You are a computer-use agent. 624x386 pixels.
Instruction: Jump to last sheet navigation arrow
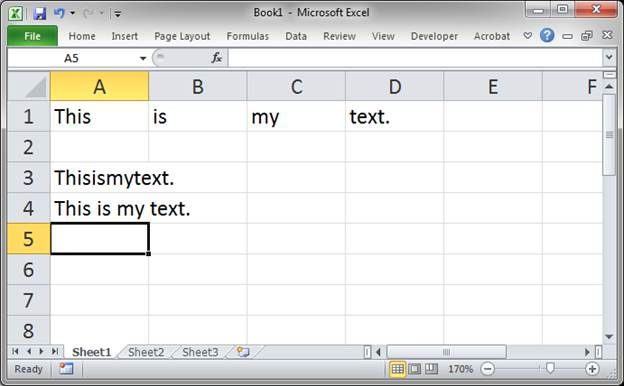tap(55, 351)
